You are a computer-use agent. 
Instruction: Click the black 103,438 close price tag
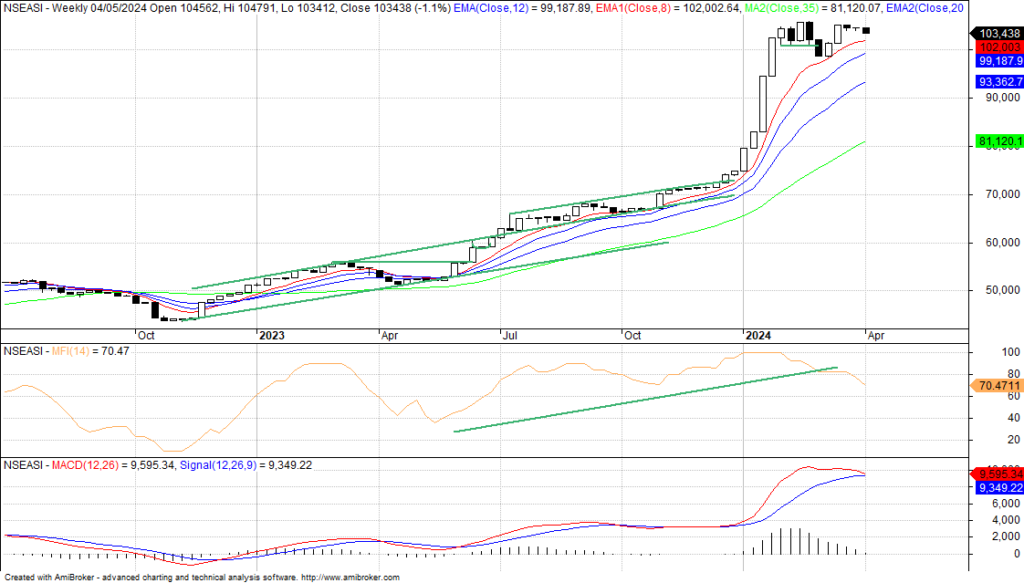[998, 34]
